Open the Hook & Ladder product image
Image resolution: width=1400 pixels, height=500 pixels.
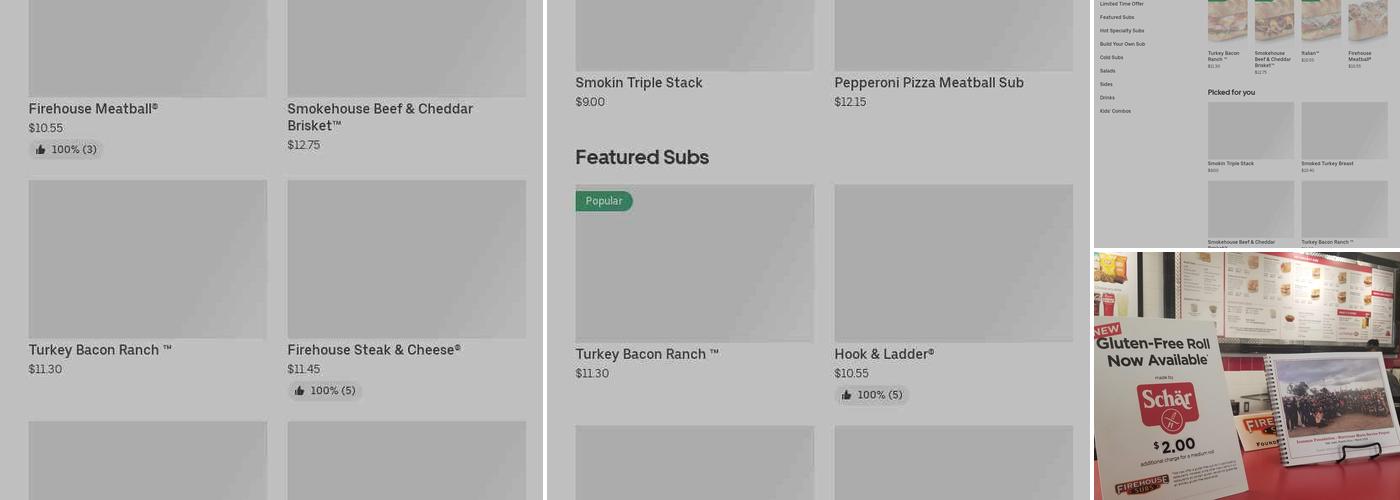pyautogui.click(x=953, y=262)
